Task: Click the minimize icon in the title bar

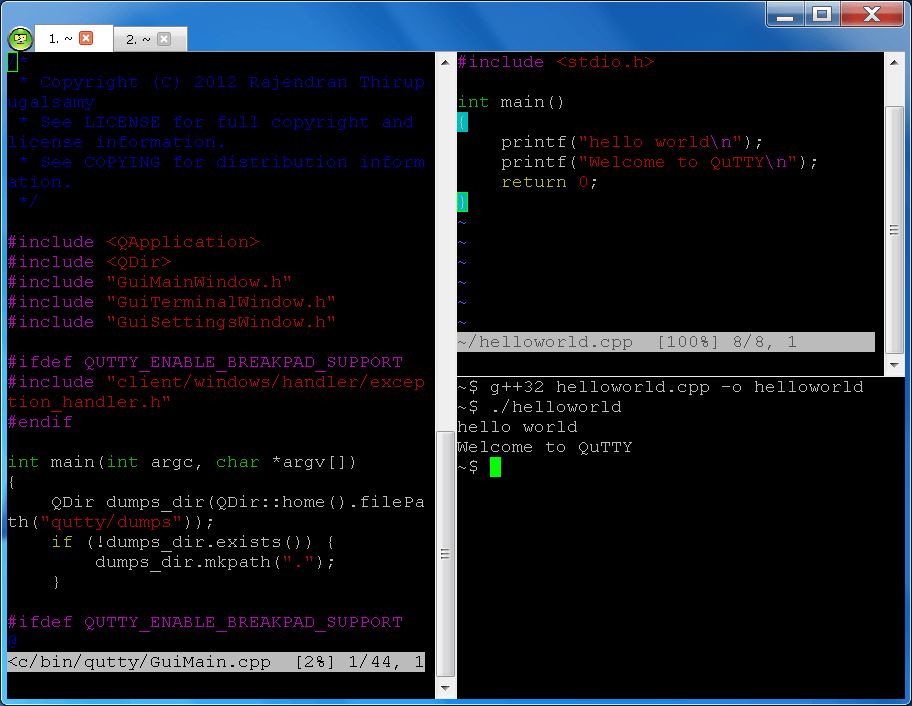Action: [x=785, y=14]
